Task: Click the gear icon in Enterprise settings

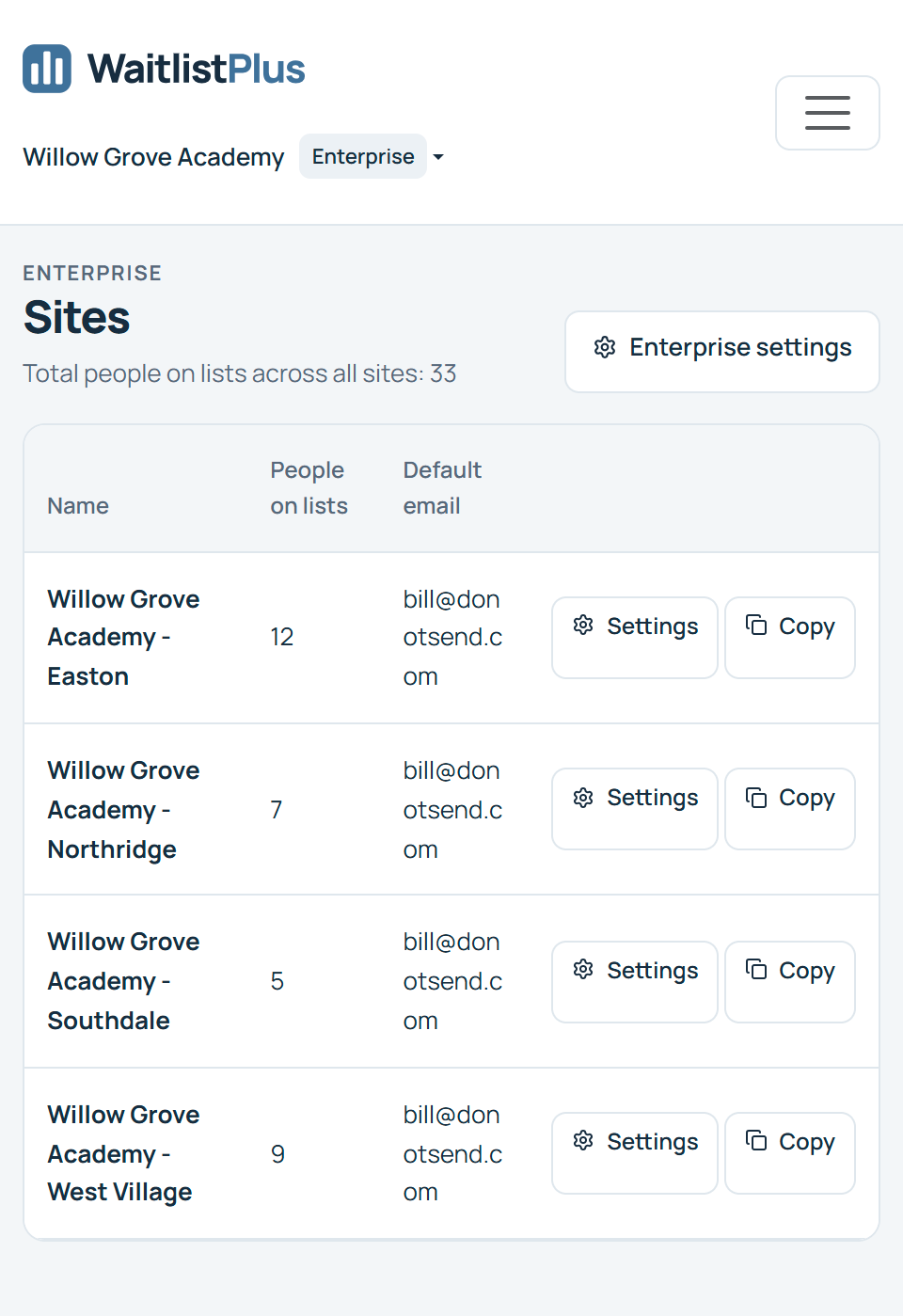Action: click(605, 348)
